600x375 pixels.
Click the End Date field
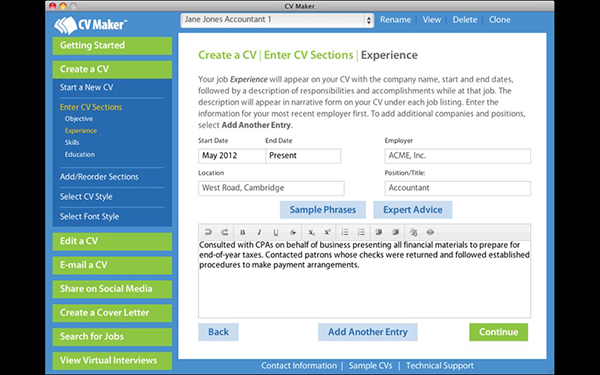tap(303, 156)
